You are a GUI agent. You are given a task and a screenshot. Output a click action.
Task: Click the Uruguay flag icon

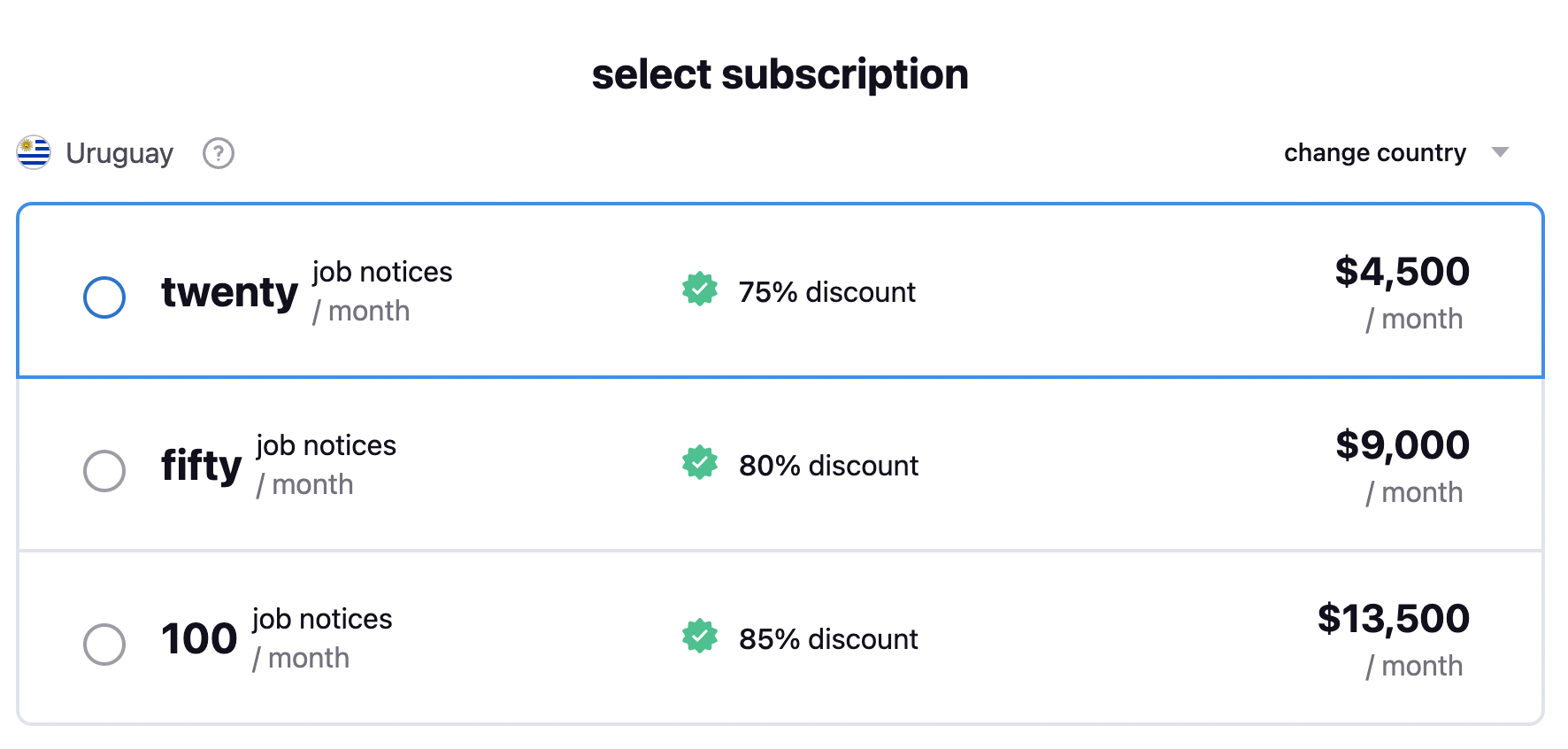click(34, 152)
